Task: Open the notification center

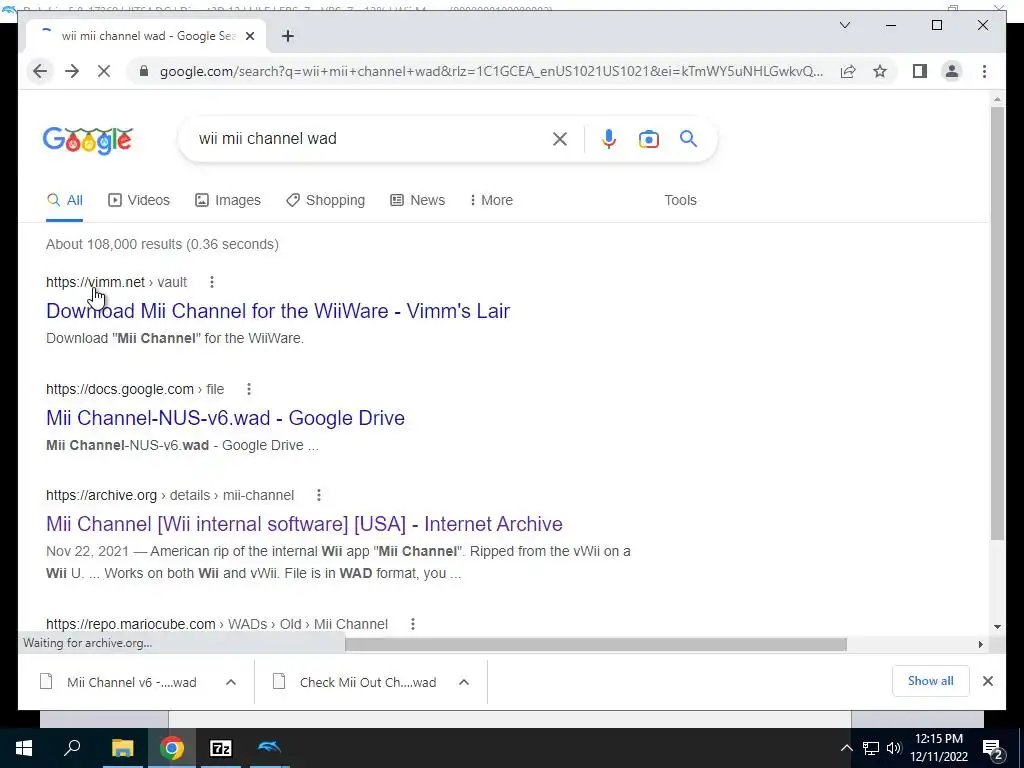Action: (x=993, y=749)
